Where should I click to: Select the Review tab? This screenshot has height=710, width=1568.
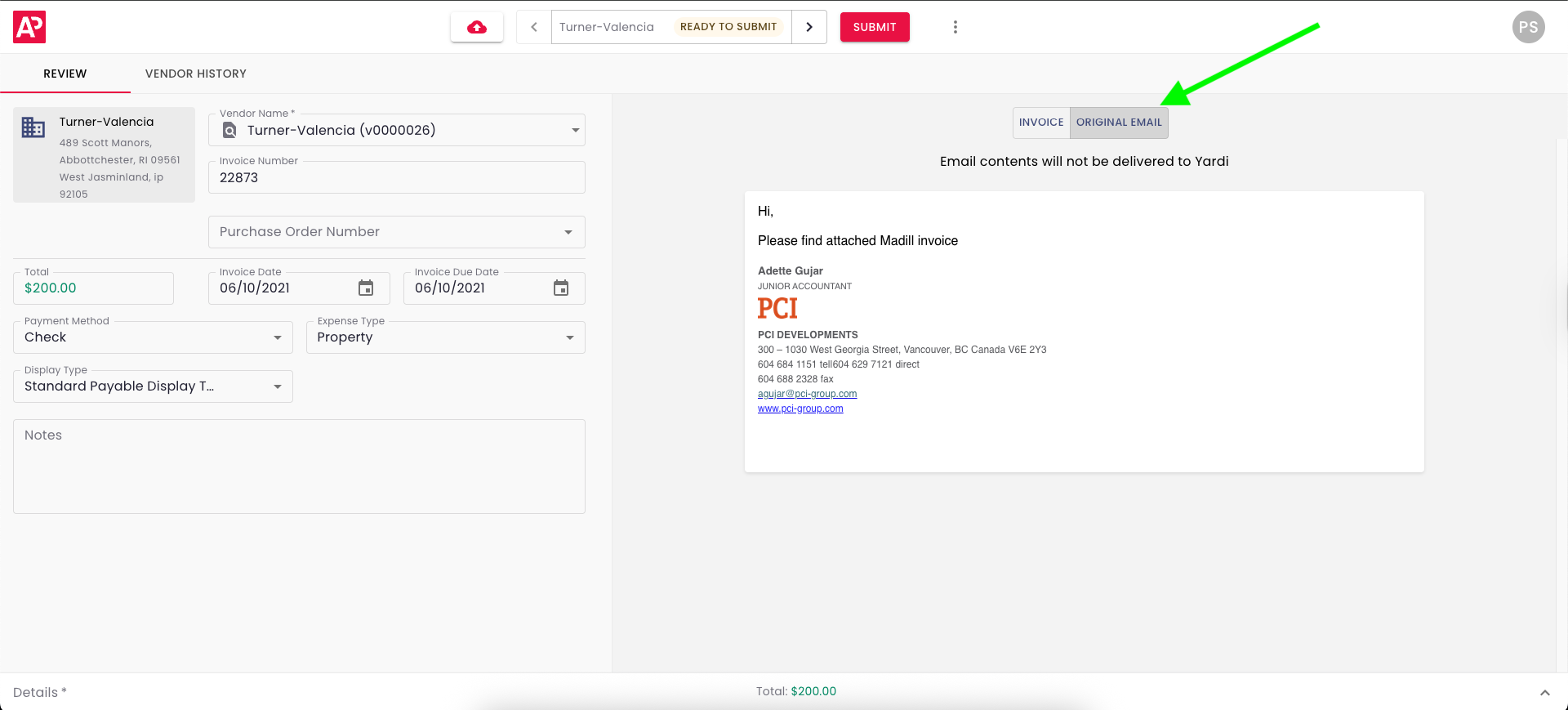pyautogui.click(x=65, y=74)
